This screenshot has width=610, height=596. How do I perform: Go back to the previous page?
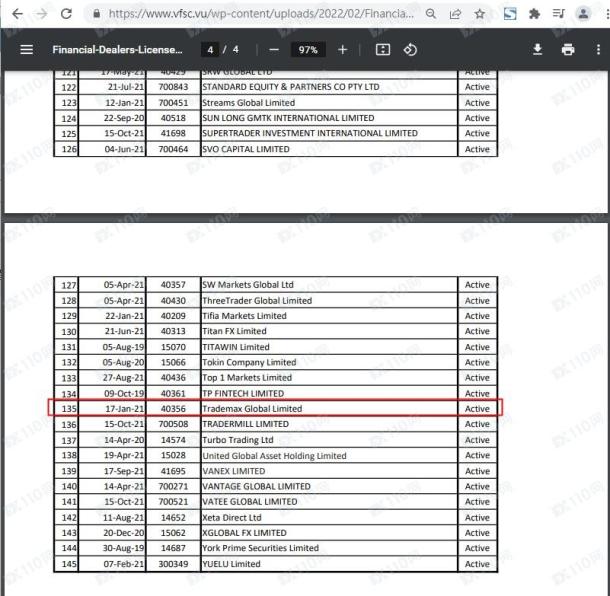pos(17,14)
